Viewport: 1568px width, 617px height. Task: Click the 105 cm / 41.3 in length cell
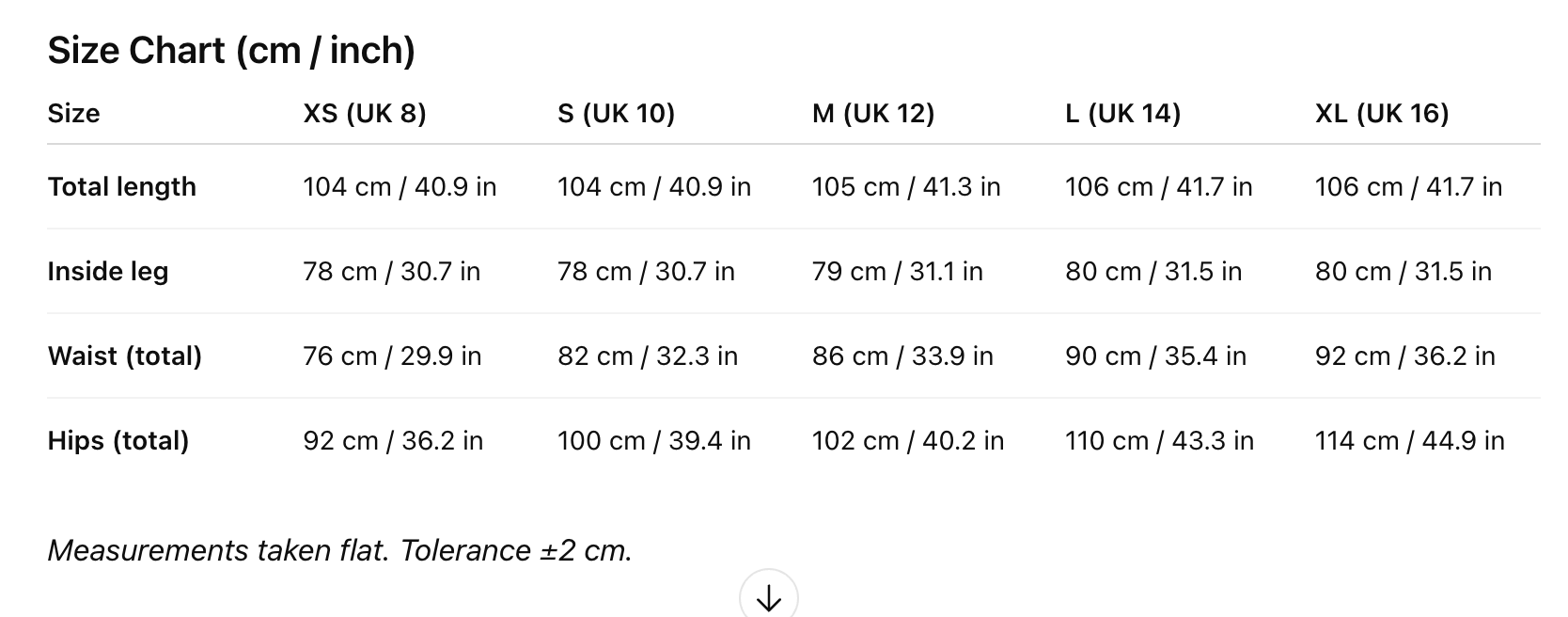click(x=905, y=187)
